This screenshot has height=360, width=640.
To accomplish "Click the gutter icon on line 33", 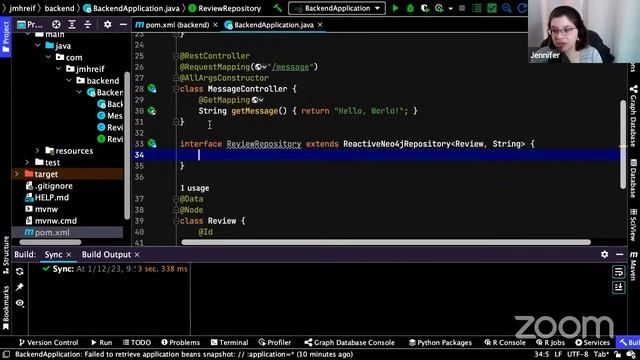I will coord(152,143).
